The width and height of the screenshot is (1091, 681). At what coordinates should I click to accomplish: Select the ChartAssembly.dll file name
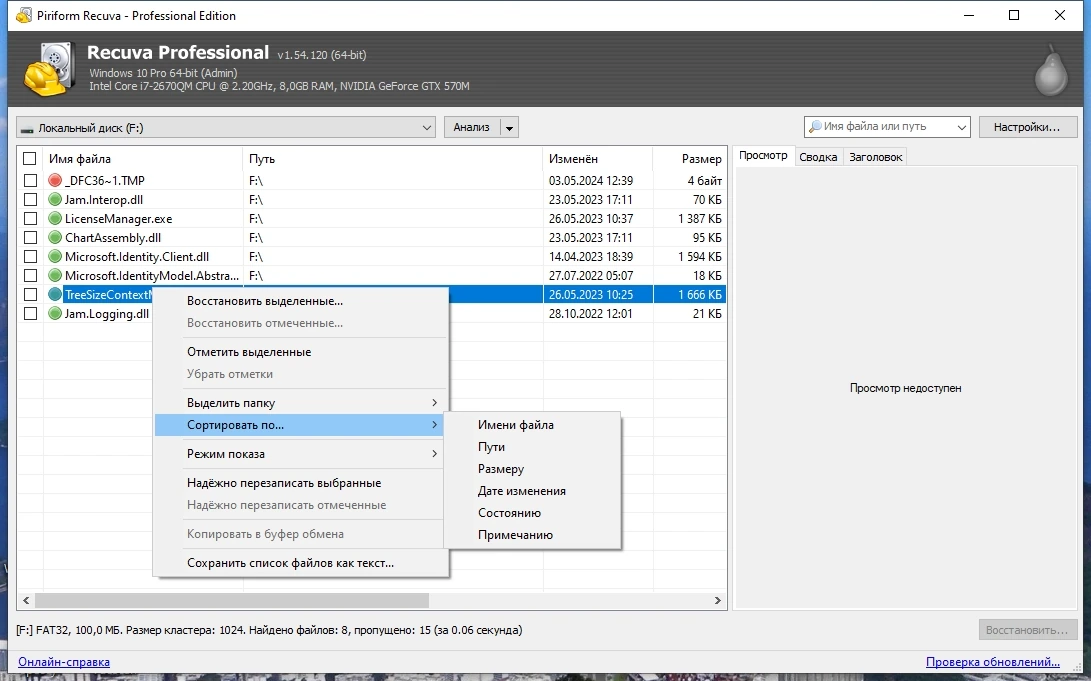point(113,237)
